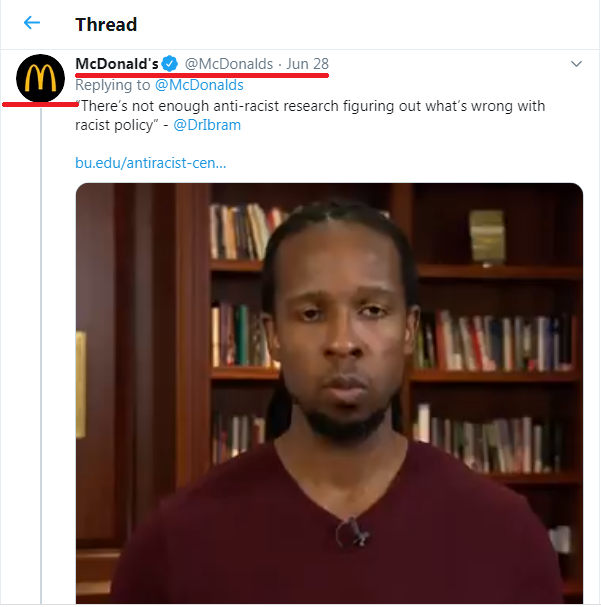The height and width of the screenshot is (607, 601).
Task: Expand the tweet options chevron
Action: [x=576, y=64]
